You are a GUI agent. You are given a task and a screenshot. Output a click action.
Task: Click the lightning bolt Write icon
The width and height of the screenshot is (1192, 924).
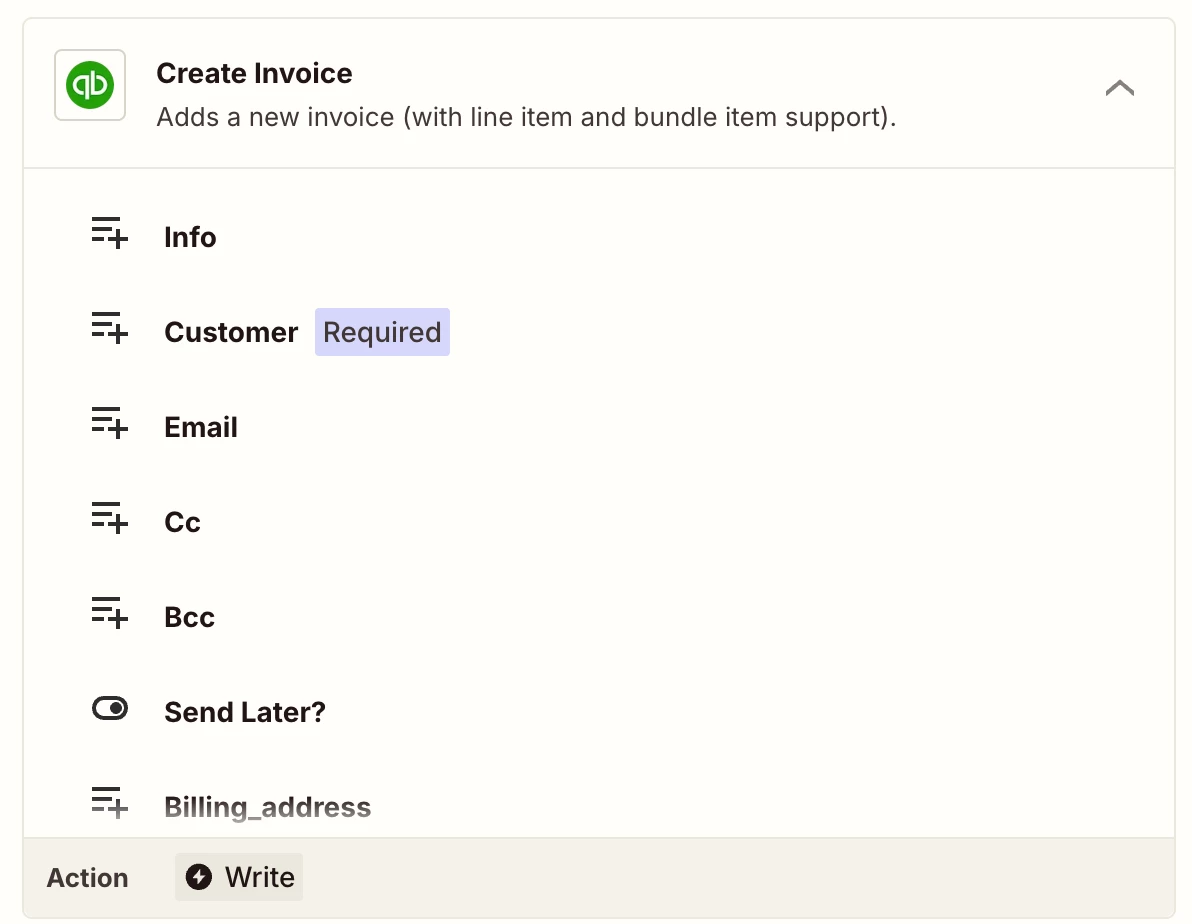199,877
